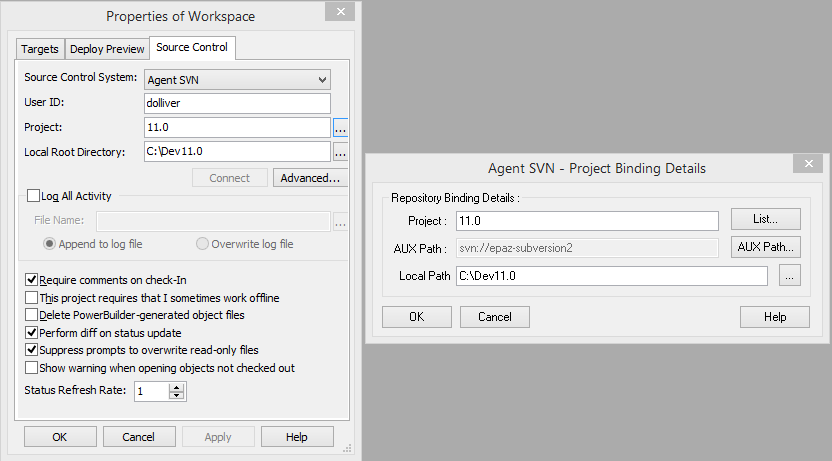The height and width of the screenshot is (461, 832).
Task: Switch to the Targets tab
Action: click(40, 49)
